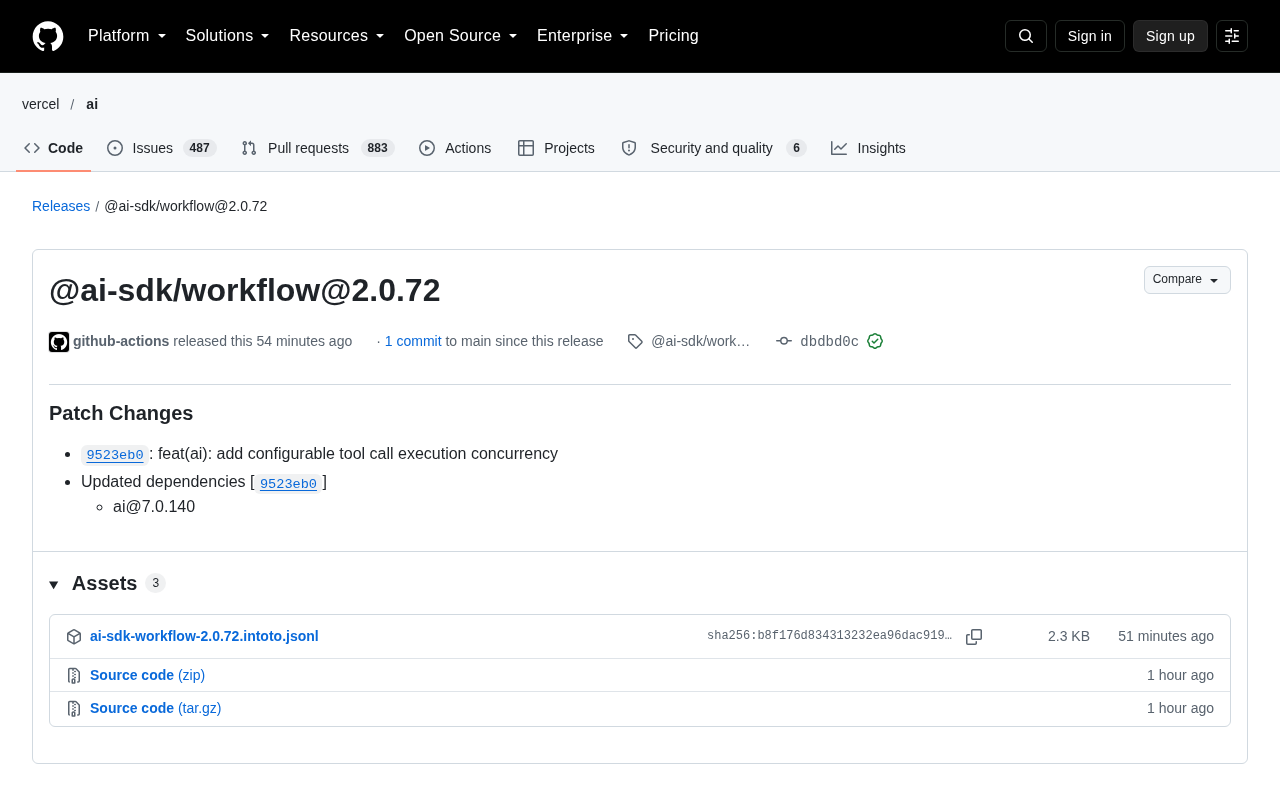This screenshot has width=1280, height=800.
Task: Open the vercel owner link
Action: 41,104
